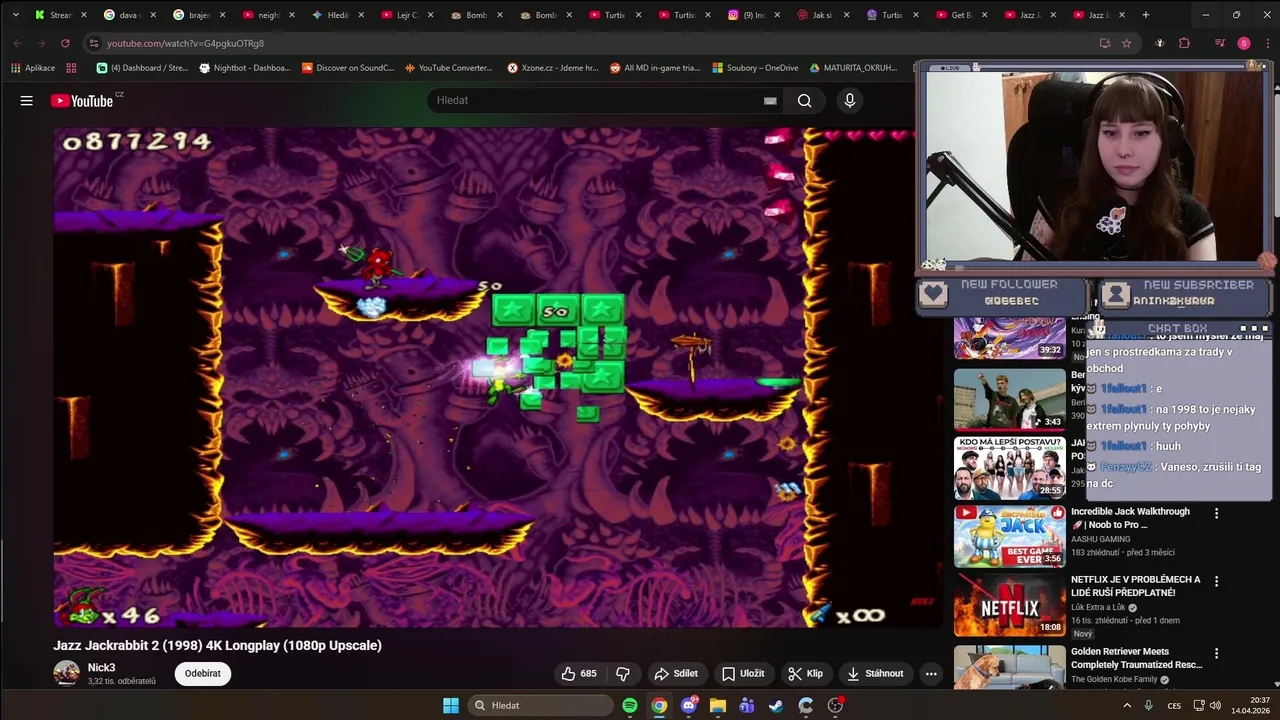
Task: Click the YouTube search magnifier button
Action: click(804, 100)
